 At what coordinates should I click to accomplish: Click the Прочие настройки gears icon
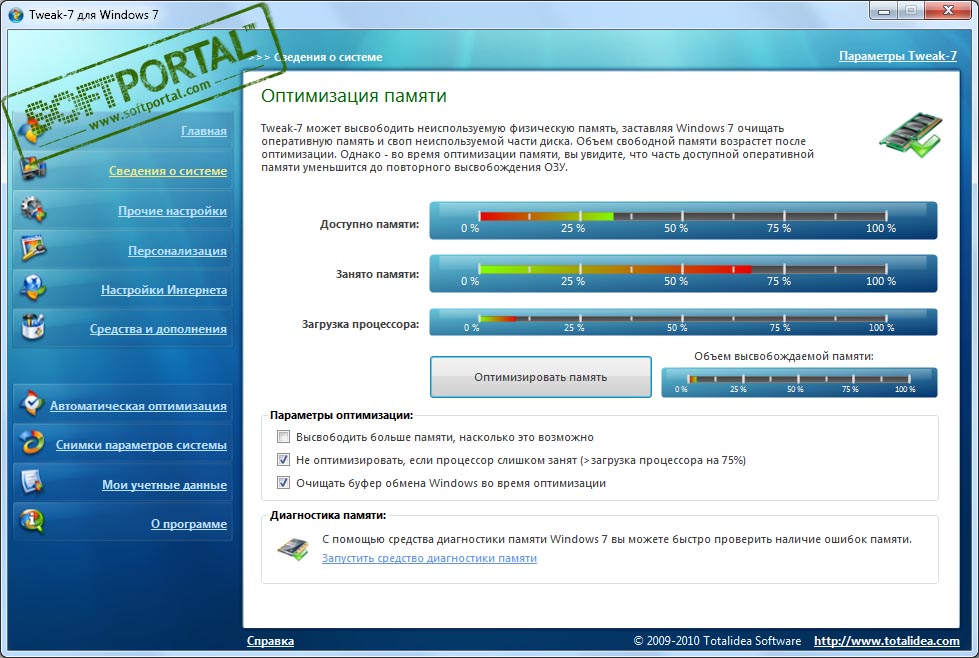32,210
